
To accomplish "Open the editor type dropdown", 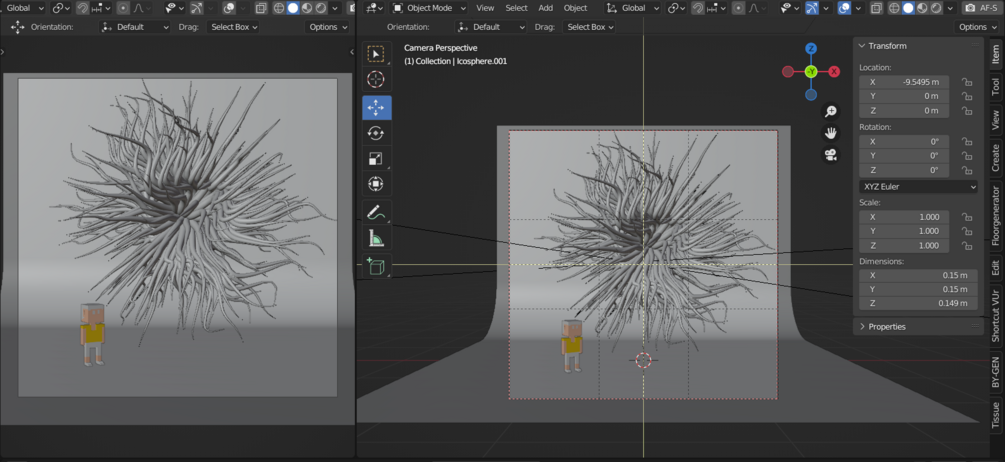I will tap(374, 8).
